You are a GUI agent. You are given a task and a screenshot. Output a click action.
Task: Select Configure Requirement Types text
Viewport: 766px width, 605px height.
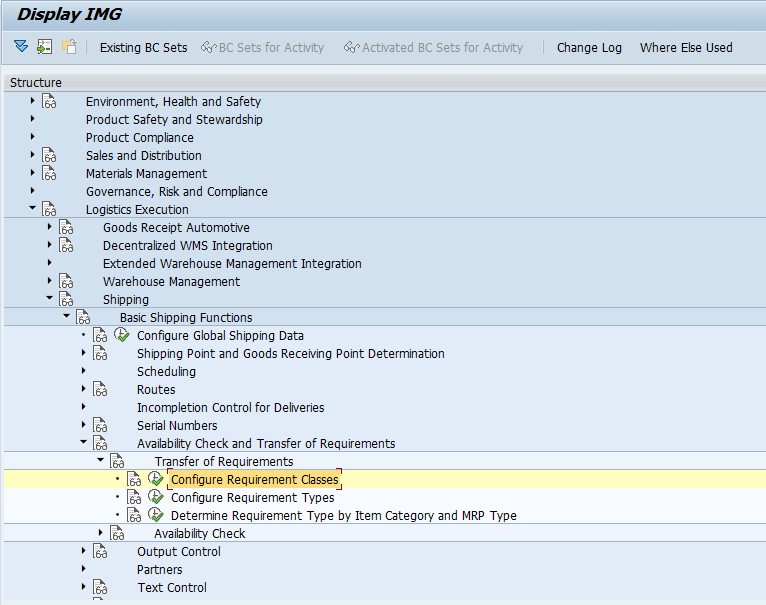(x=253, y=497)
